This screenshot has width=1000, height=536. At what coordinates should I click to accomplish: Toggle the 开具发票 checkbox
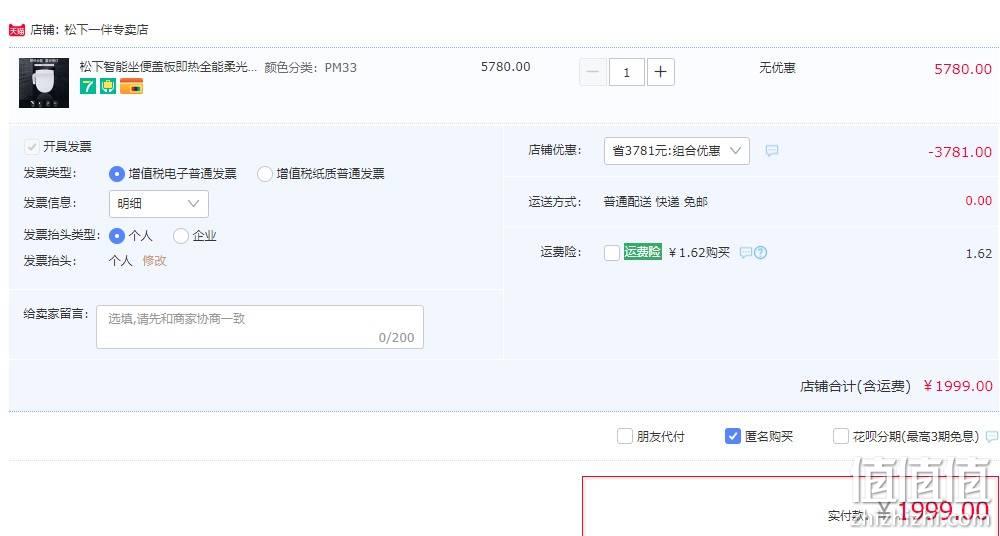(x=31, y=147)
